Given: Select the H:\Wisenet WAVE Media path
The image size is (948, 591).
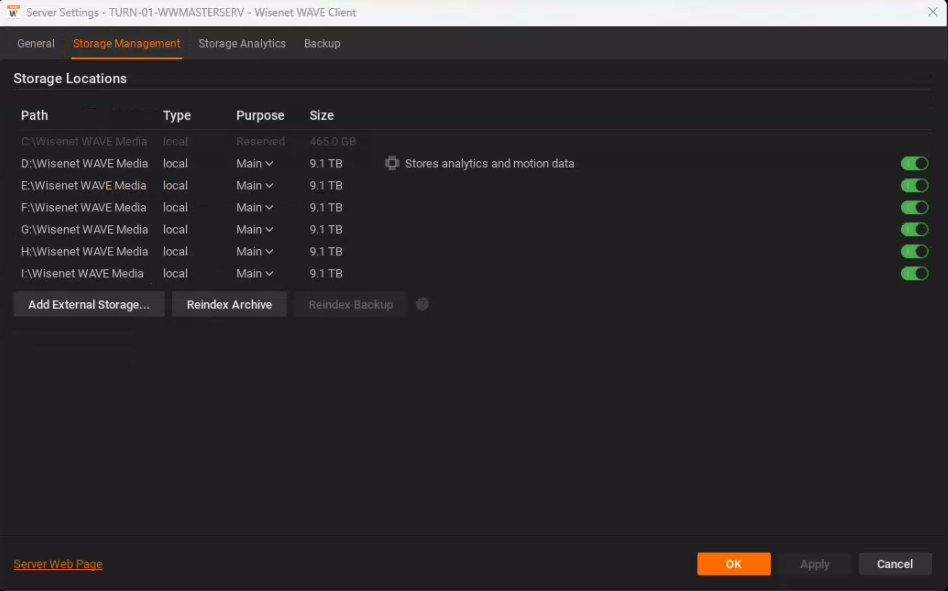Looking at the screenshot, I should point(84,251).
